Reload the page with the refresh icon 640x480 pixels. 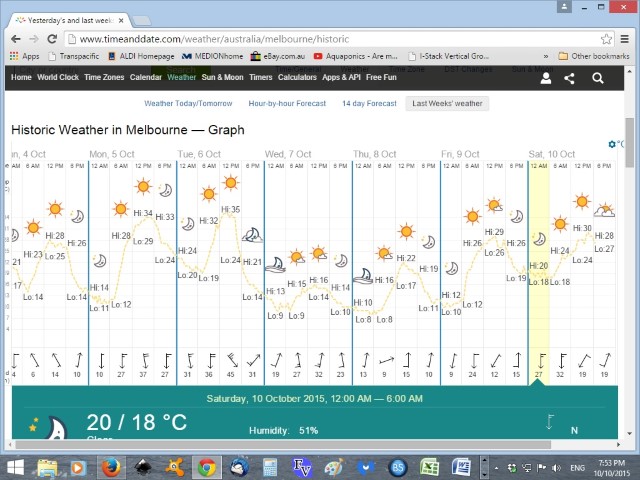[52, 39]
